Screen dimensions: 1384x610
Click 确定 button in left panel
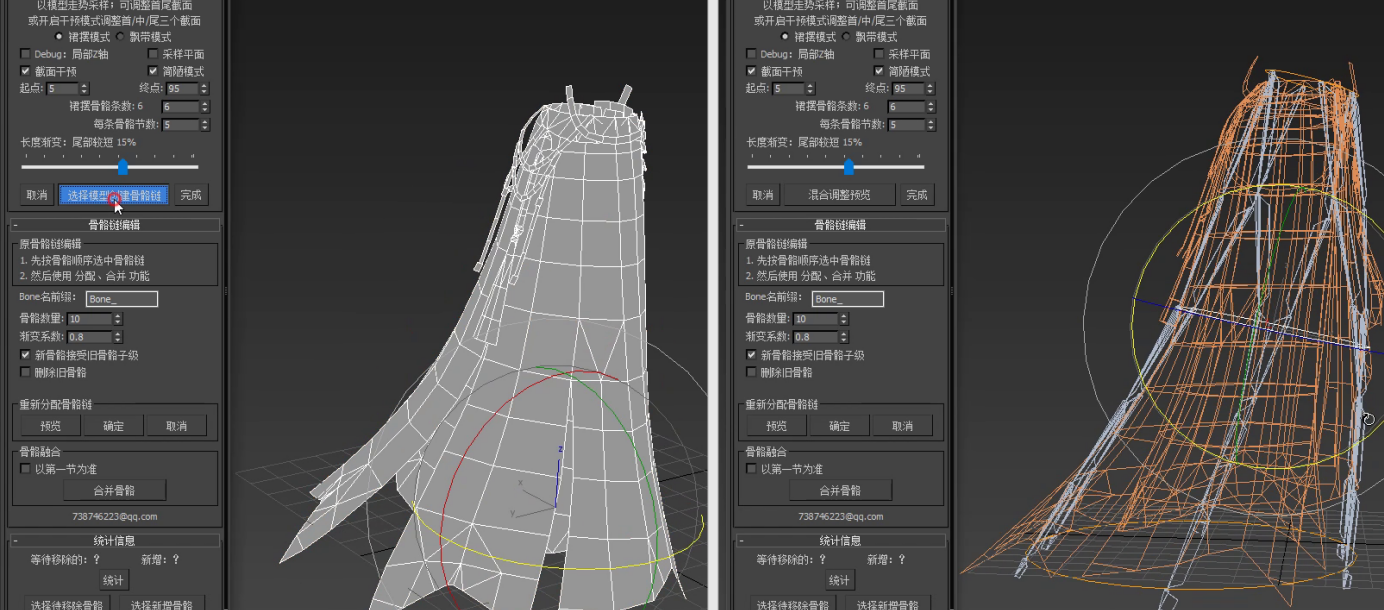point(114,426)
